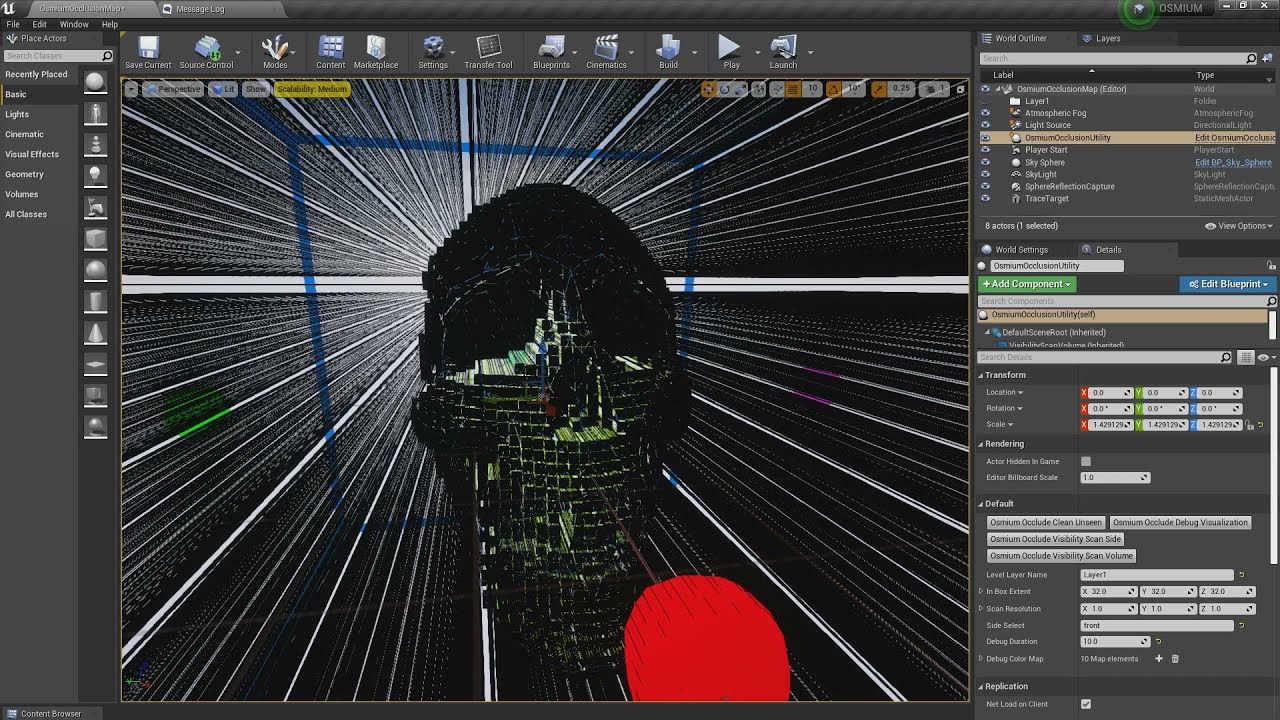This screenshot has width=1280, height=720.
Task: Click Osmium Occlude Visibility Scan Volume button
Action: click(x=1061, y=556)
